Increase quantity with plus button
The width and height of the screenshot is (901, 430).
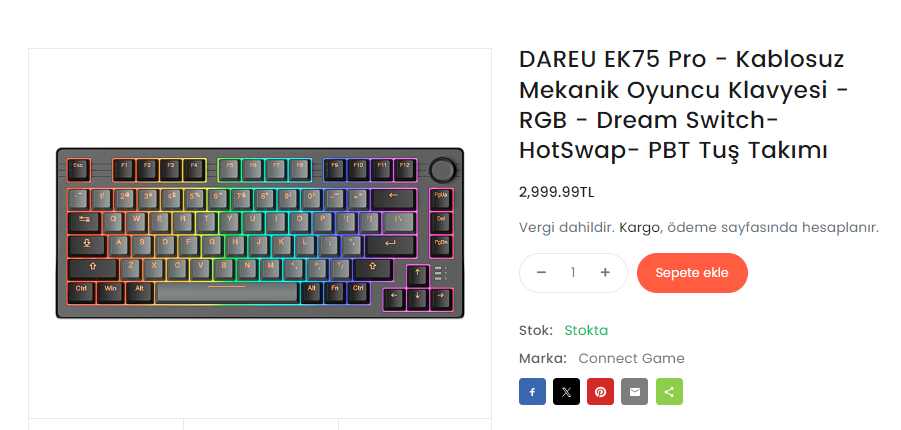coord(605,272)
